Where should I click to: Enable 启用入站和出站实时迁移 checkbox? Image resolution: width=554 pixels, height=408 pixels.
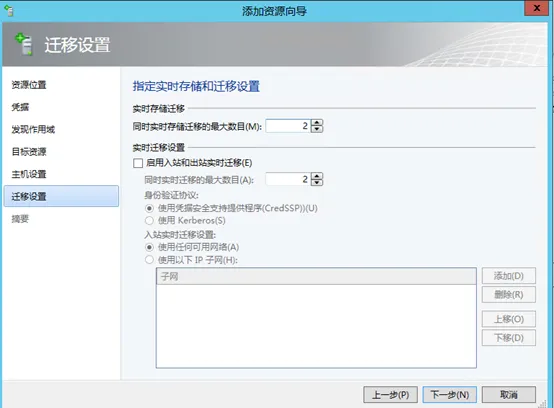[x=138, y=163]
